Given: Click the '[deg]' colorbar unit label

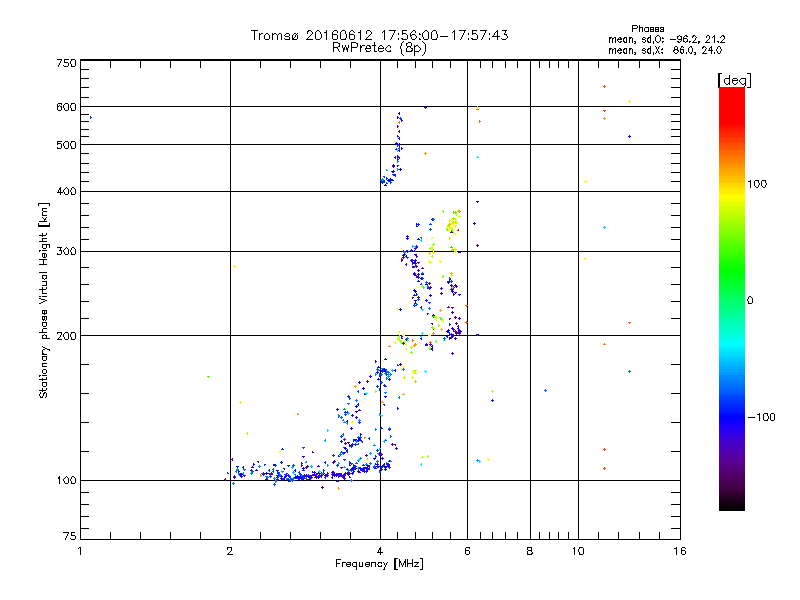Looking at the screenshot, I should point(734,80).
